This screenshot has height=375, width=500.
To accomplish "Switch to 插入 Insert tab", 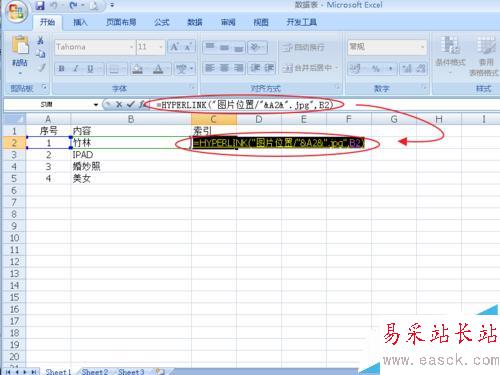I will click(x=80, y=22).
